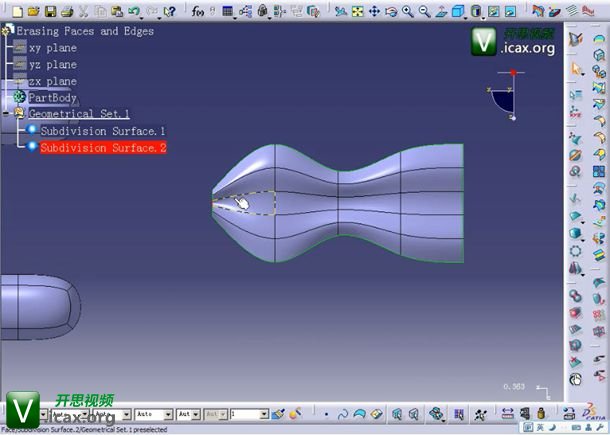Click the Print icon in the toolbar
The width and height of the screenshot is (610, 435).
(65, 11)
